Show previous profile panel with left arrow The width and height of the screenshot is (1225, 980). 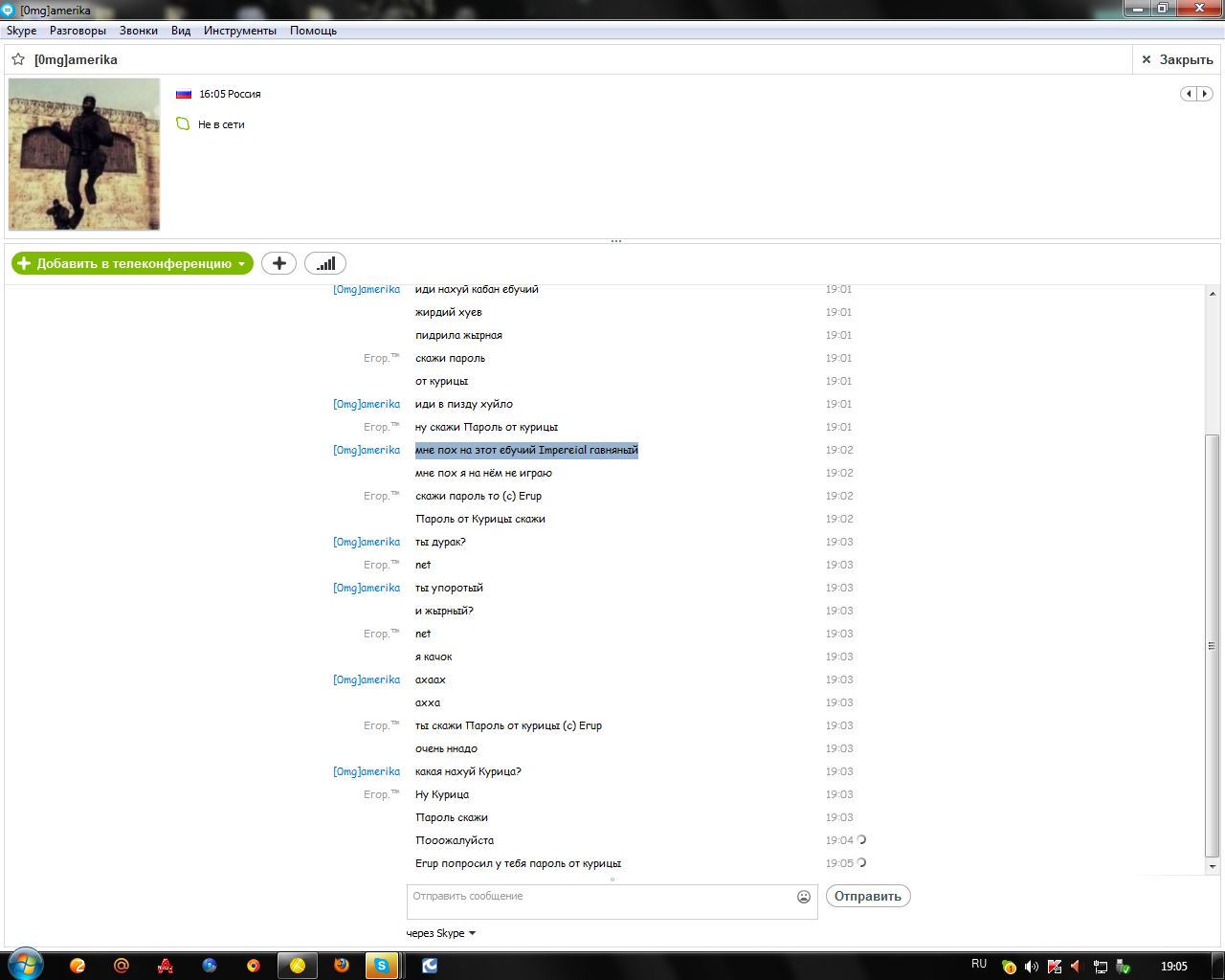1189,94
